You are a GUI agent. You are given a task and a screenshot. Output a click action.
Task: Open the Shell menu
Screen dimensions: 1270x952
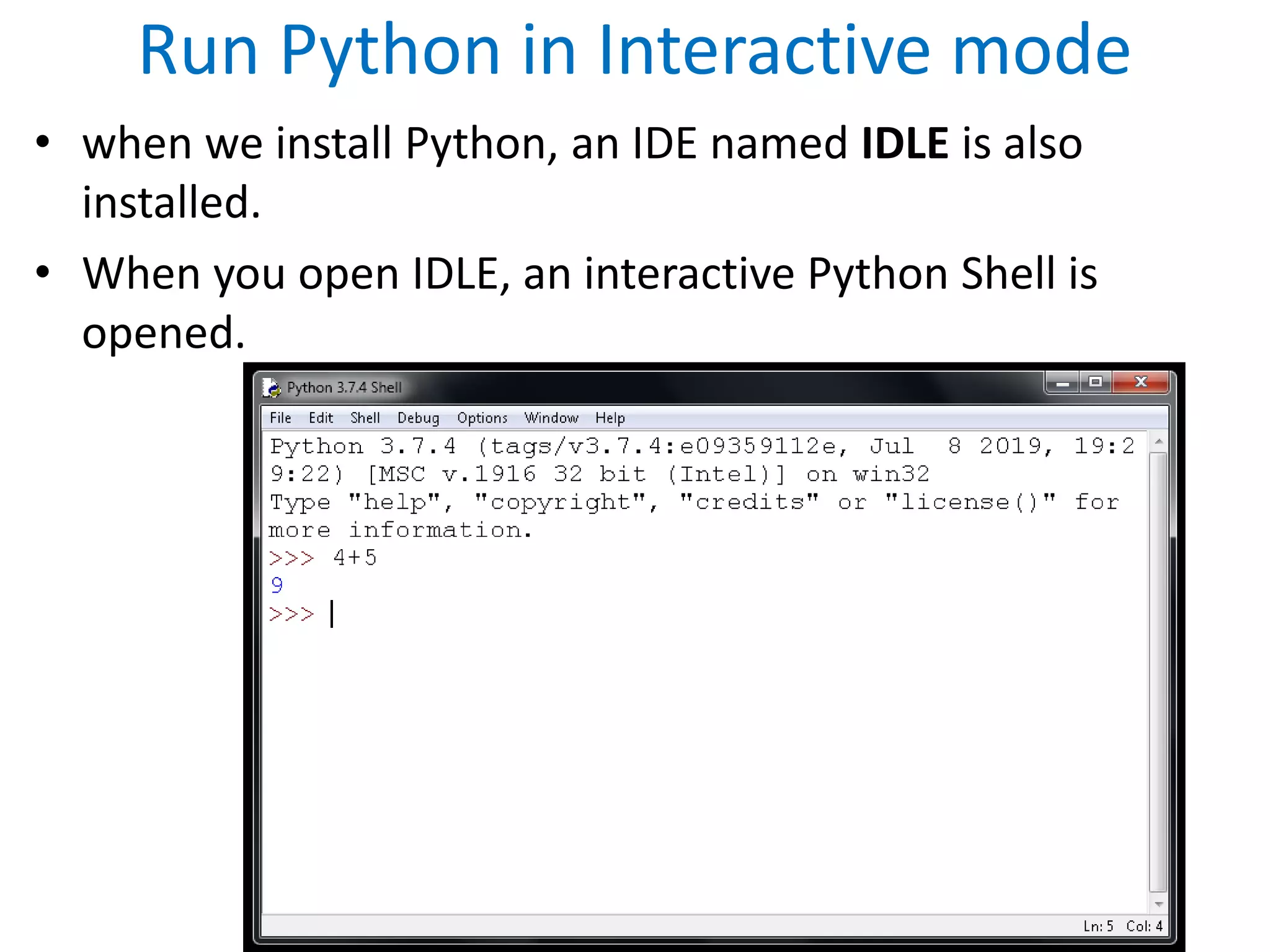365,418
